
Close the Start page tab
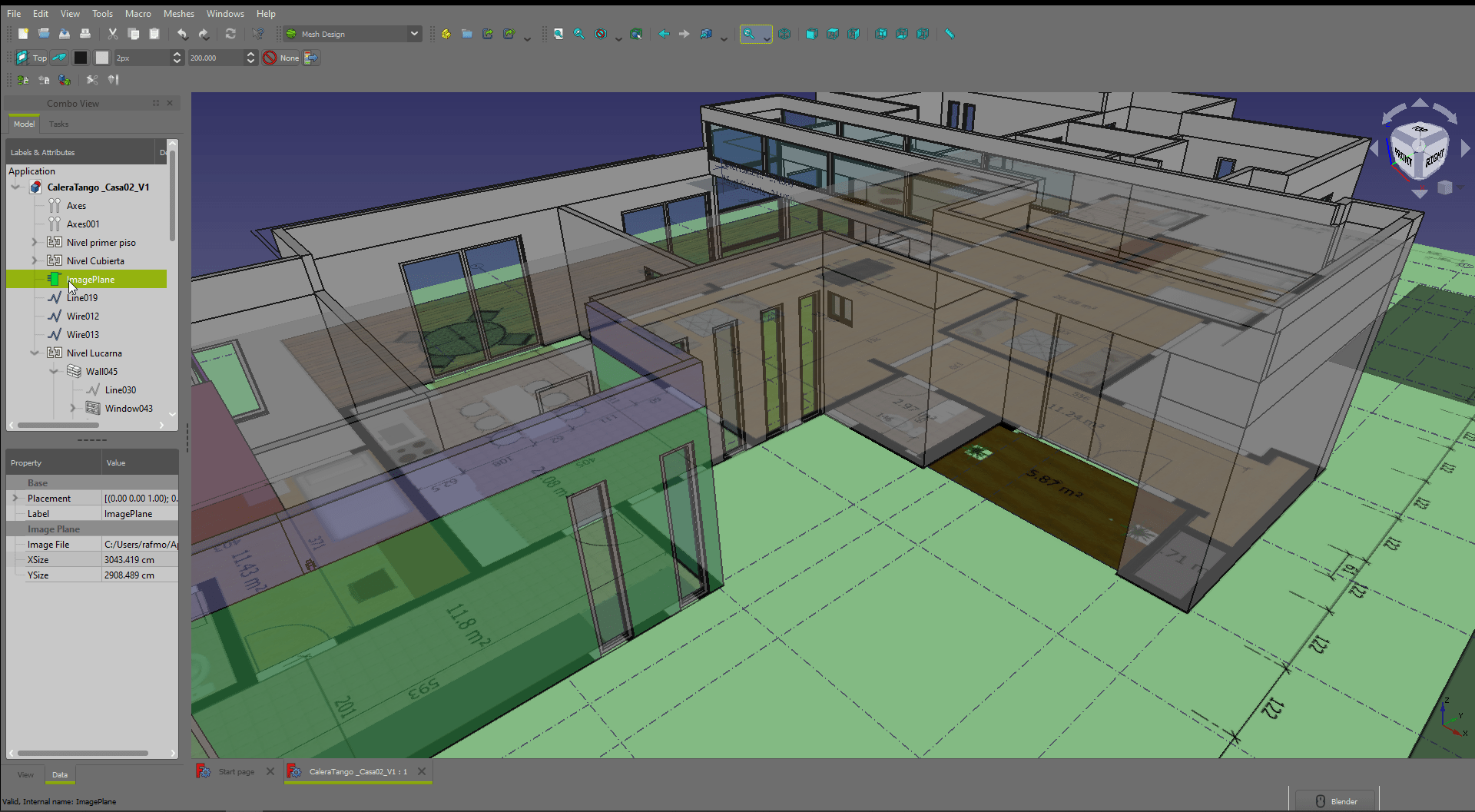click(x=270, y=771)
